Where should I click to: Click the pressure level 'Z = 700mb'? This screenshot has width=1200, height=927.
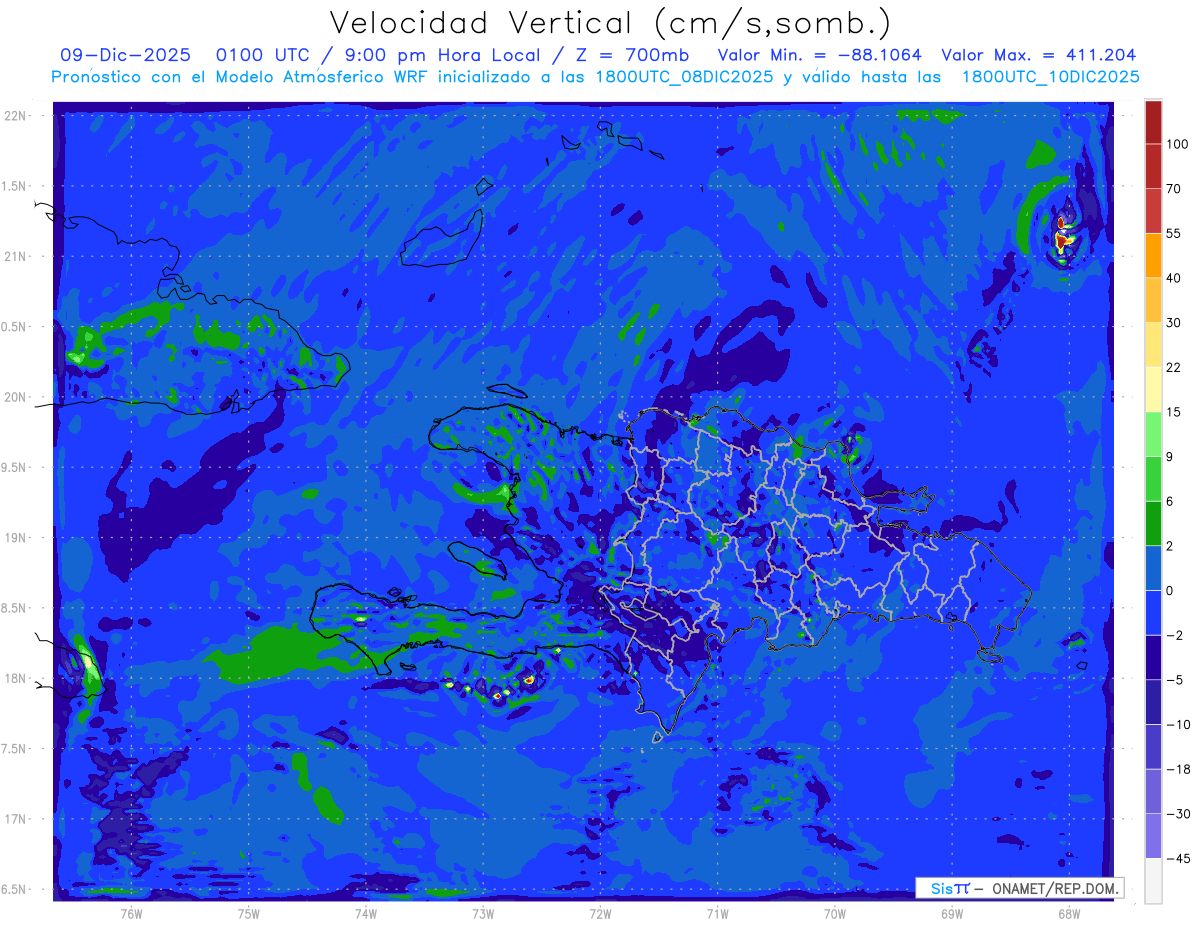632,55
